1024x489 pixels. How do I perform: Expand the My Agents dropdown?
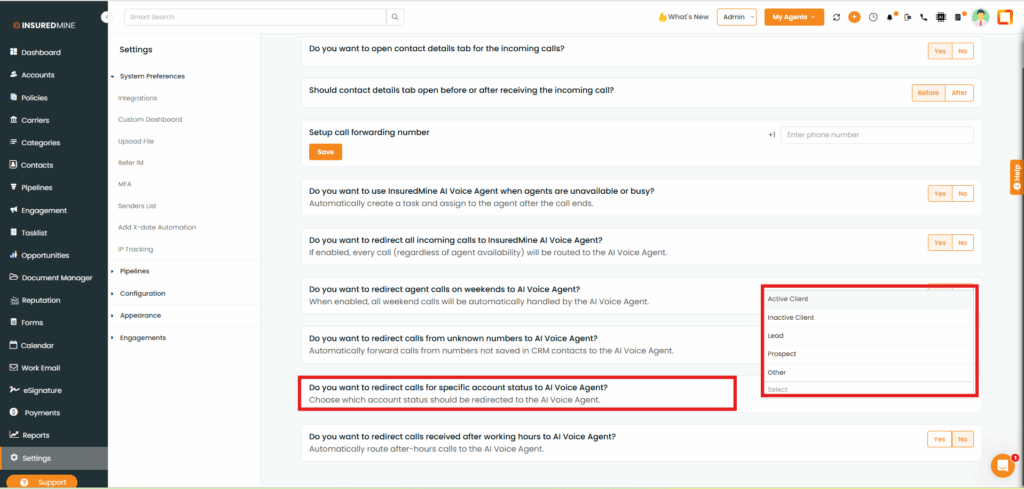click(792, 17)
